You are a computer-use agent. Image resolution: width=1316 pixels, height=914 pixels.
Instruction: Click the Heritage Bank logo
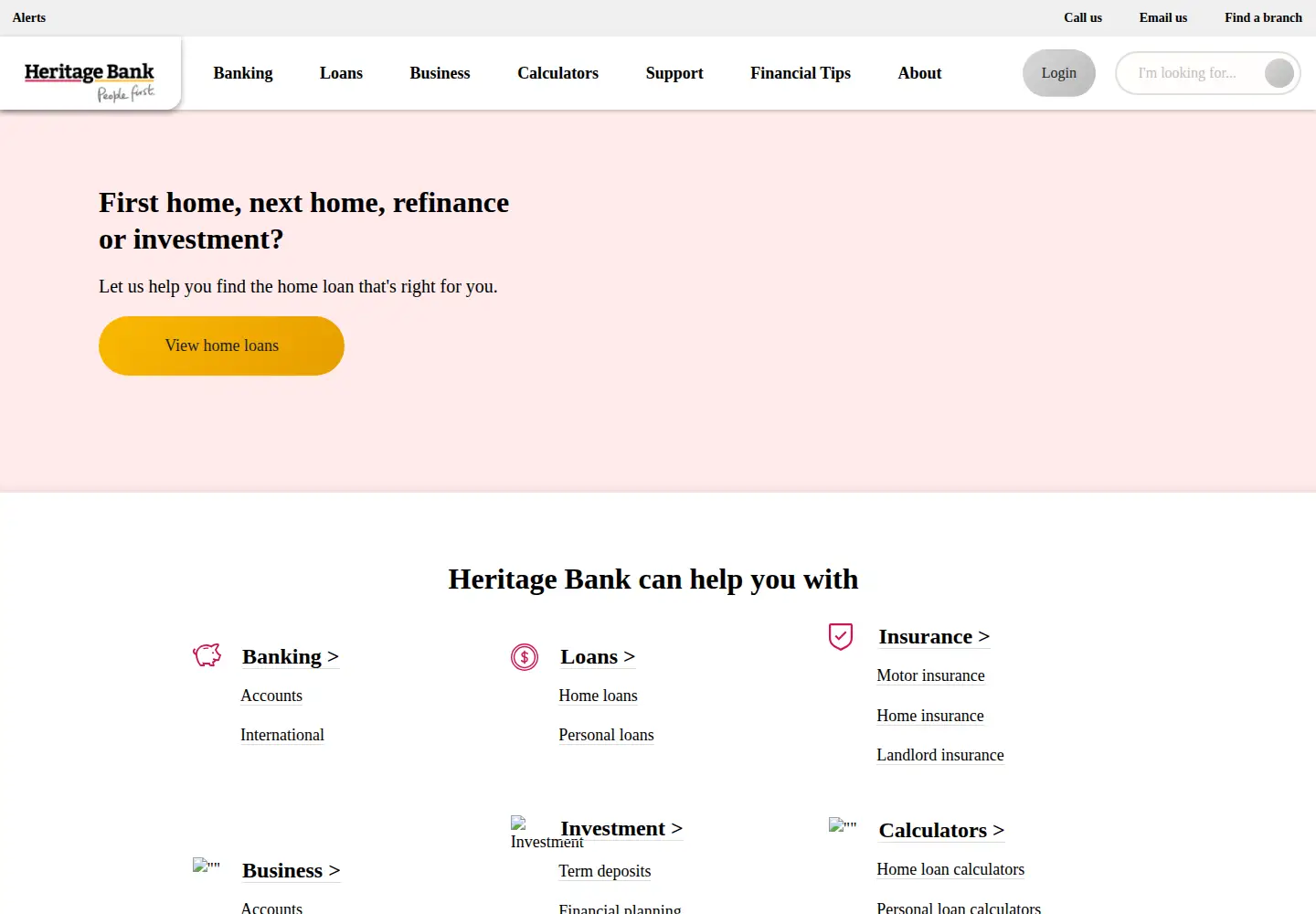tap(90, 81)
